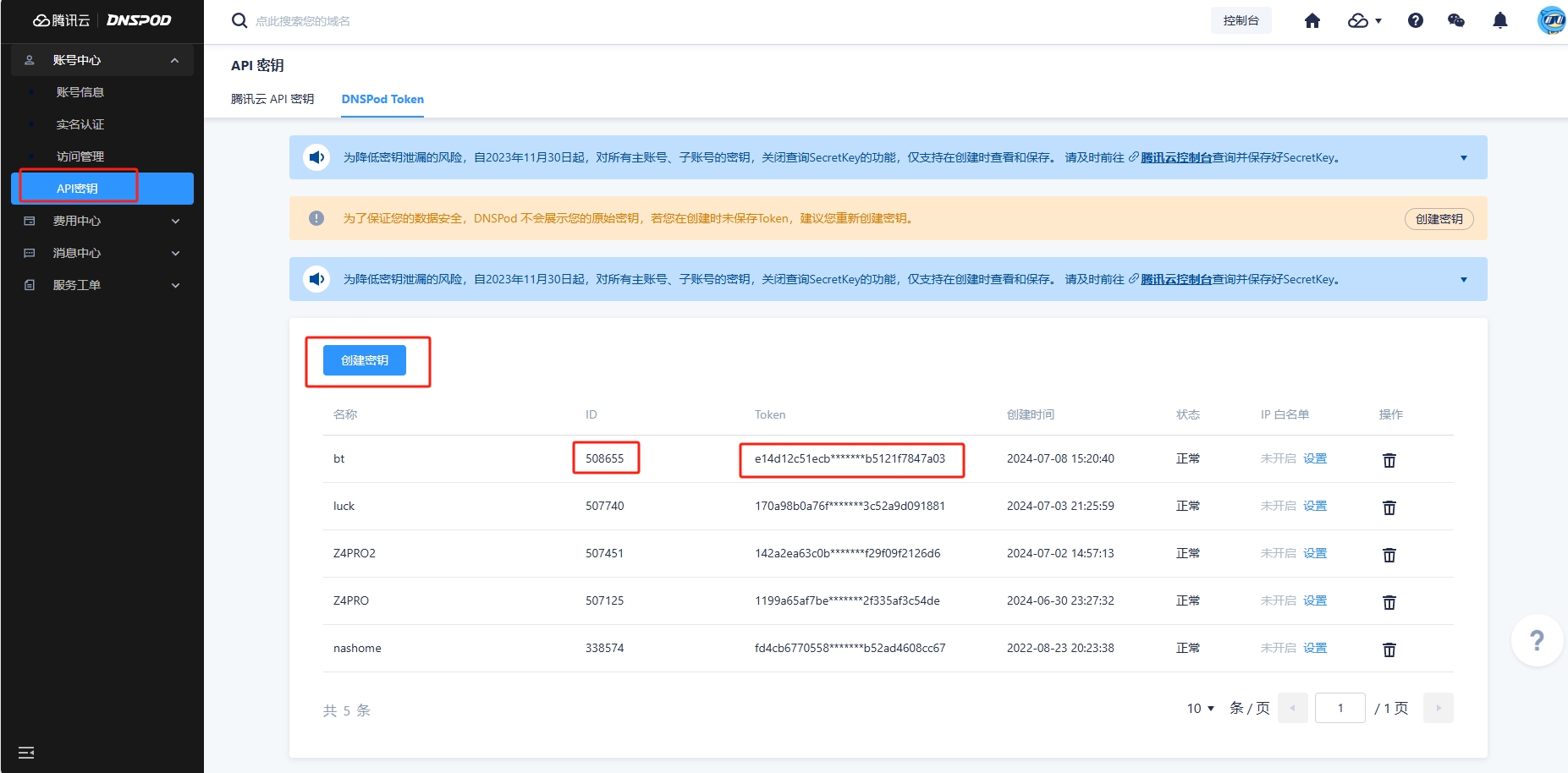
Task: Switch to 腾讯云 API 密钥 tab
Action: 272,99
